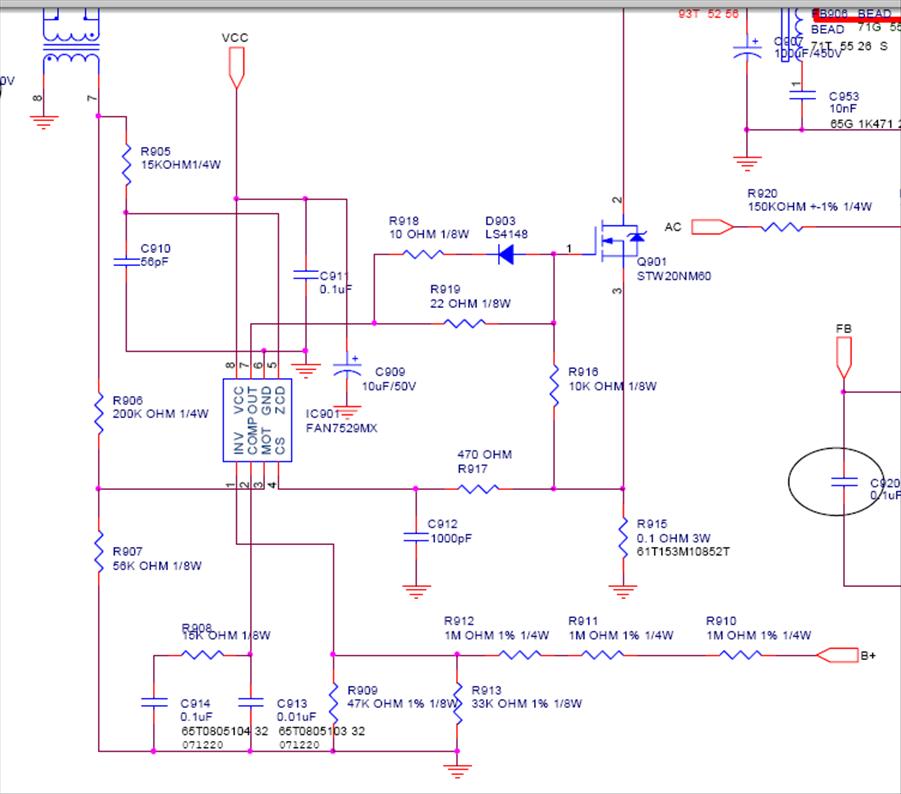Click the ground symbol below R915
The width and height of the screenshot is (901, 794).
623,591
